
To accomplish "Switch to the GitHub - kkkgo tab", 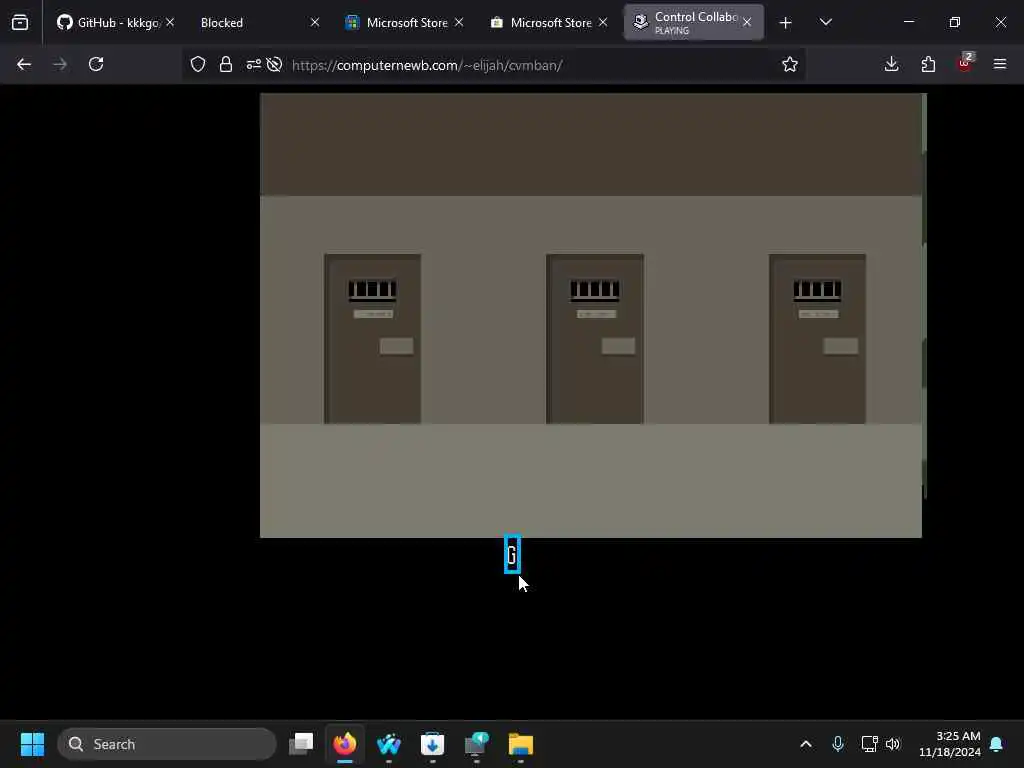I will pyautogui.click(x=114, y=23).
